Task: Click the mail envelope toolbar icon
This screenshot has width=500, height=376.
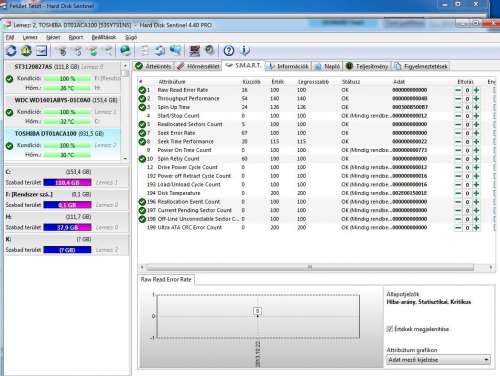Action: [41, 51]
